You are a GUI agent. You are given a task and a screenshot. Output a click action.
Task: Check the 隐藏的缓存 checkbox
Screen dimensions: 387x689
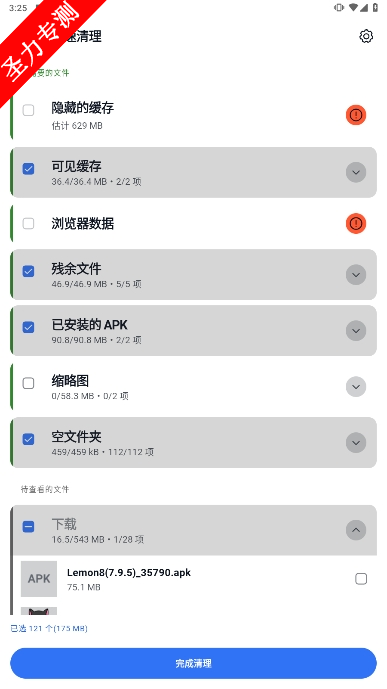pyautogui.click(x=29, y=110)
